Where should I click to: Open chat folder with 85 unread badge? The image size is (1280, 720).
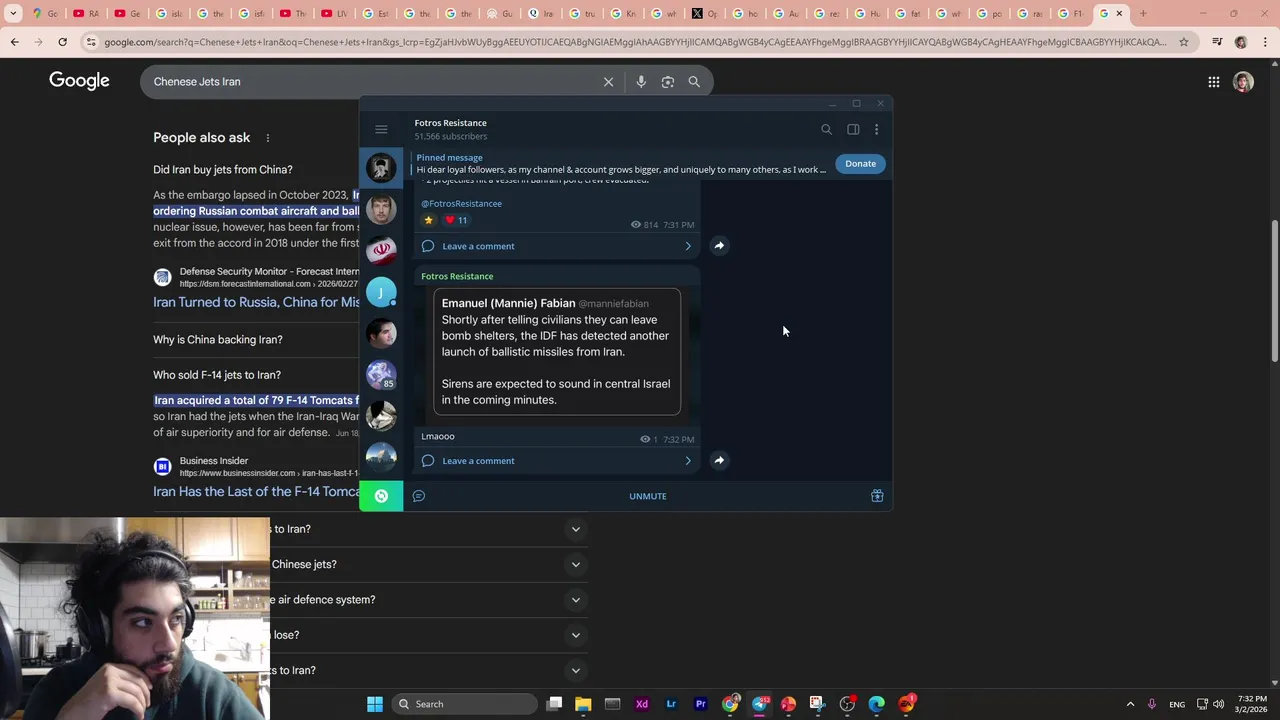[381, 375]
